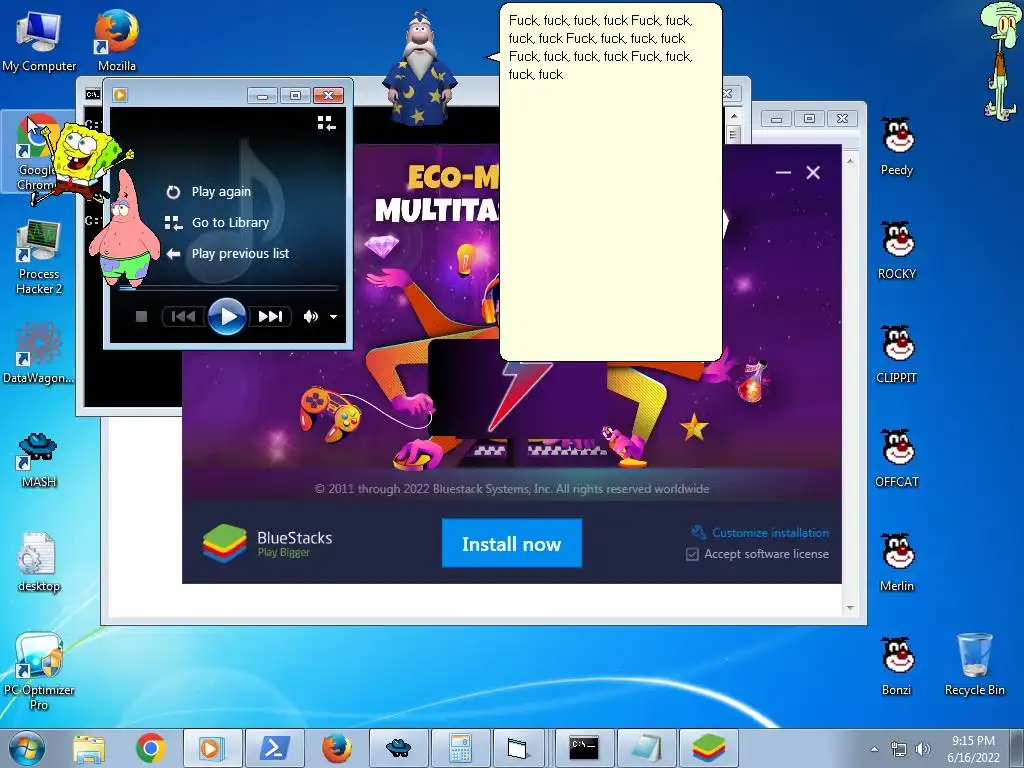
Task: Click Play again in media player
Action: pyautogui.click(x=209, y=191)
